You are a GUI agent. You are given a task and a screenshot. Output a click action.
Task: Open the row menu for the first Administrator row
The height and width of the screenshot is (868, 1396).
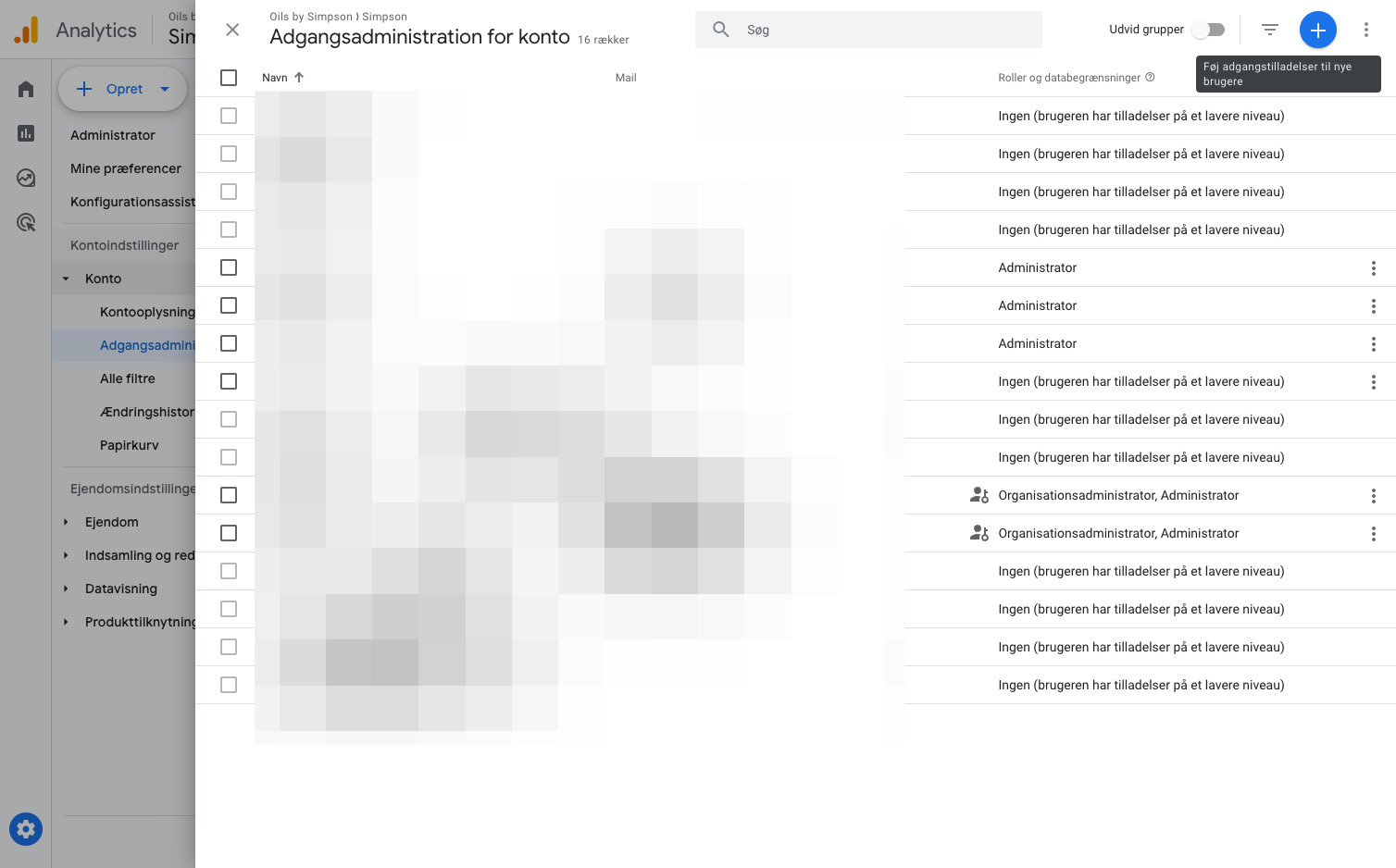[1373, 268]
